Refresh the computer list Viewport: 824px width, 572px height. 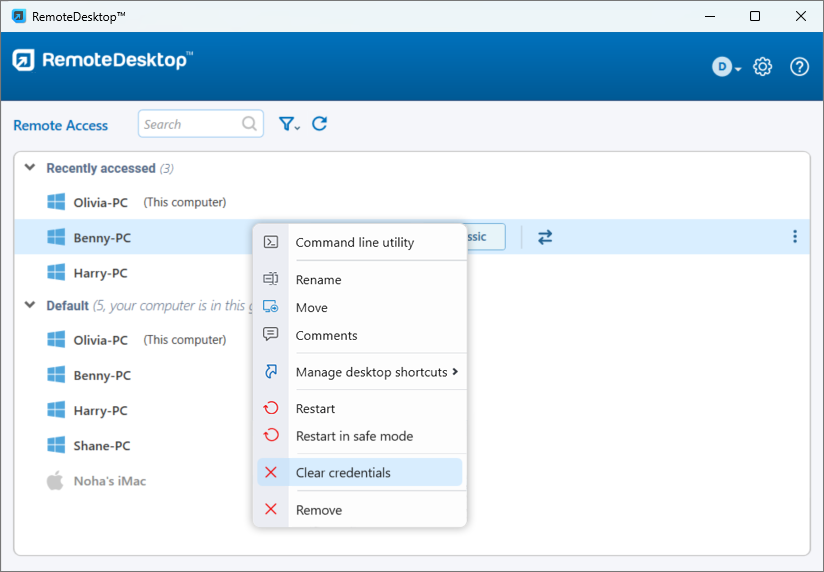click(x=320, y=124)
